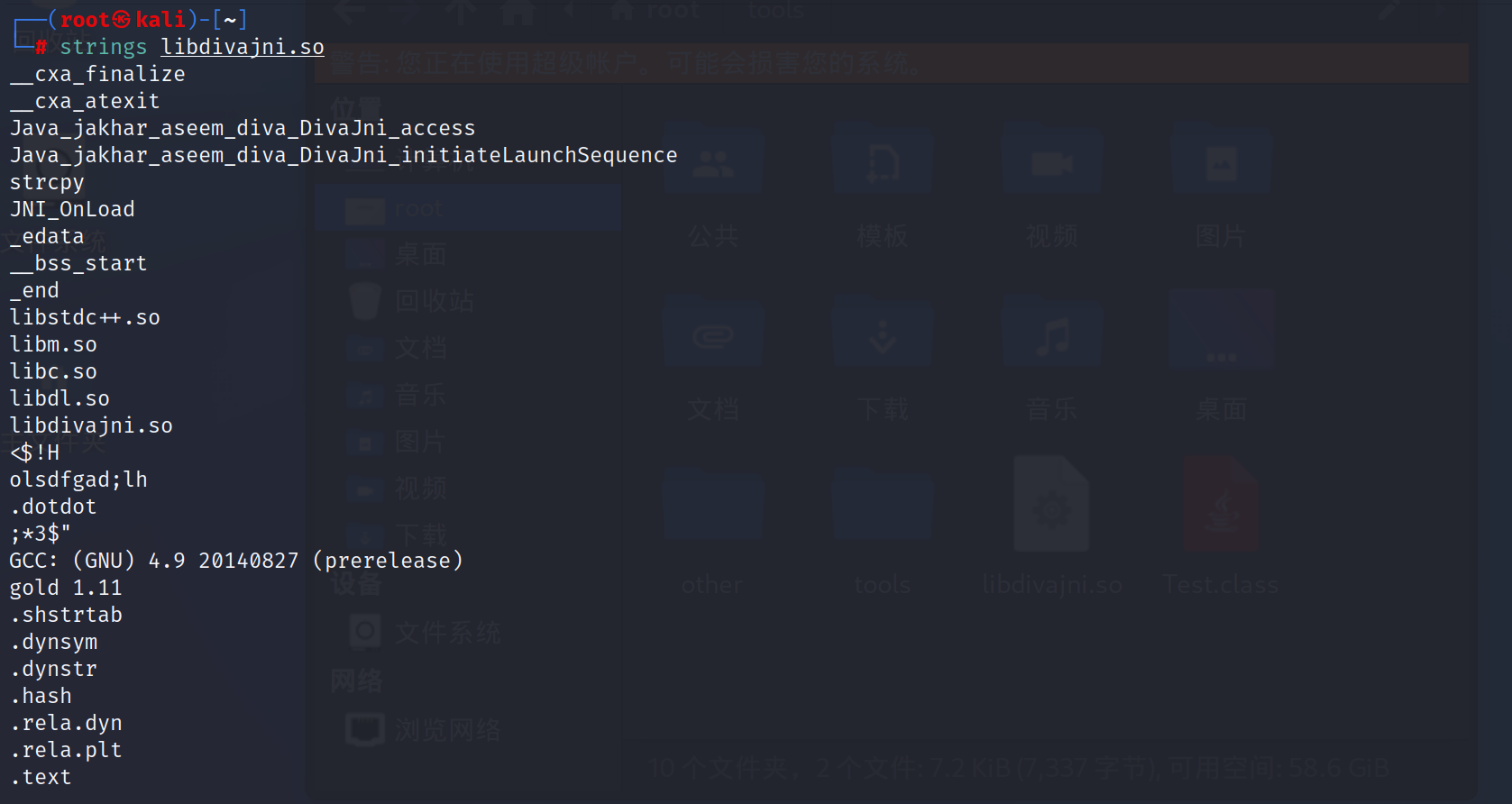The image size is (1512, 804).
Task: Click the 'olsdfgad;lh' string in terminal
Action: tap(78, 480)
